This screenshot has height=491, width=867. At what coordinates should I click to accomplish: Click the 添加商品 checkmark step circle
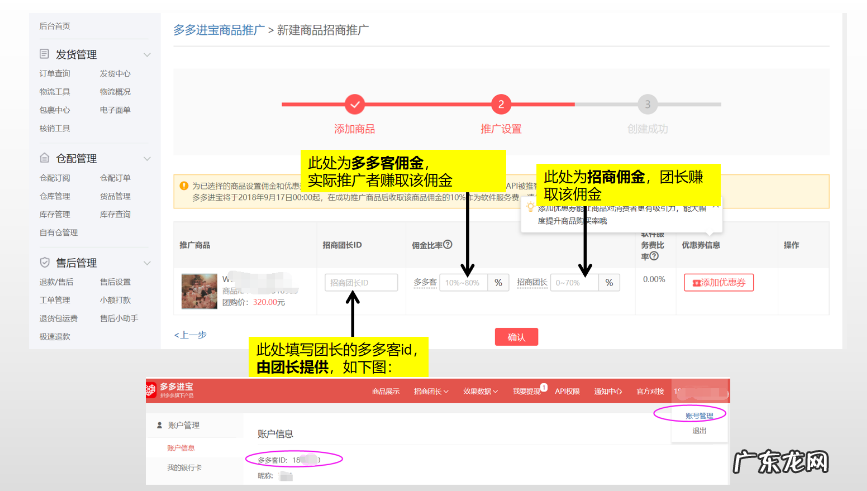[x=354, y=104]
